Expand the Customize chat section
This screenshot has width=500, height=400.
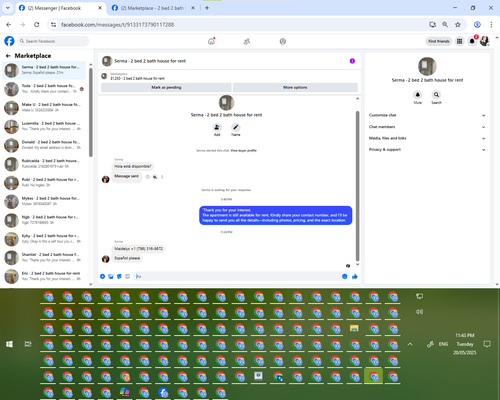click(x=427, y=115)
